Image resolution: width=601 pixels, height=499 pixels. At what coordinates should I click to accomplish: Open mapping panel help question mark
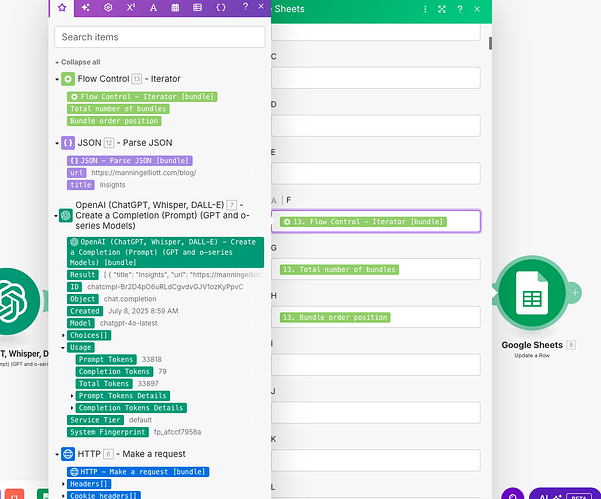coord(245,7)
